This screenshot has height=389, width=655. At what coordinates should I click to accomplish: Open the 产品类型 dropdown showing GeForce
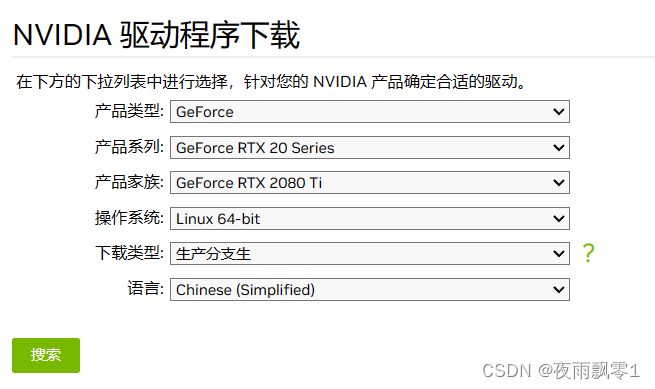pos(370,112)
